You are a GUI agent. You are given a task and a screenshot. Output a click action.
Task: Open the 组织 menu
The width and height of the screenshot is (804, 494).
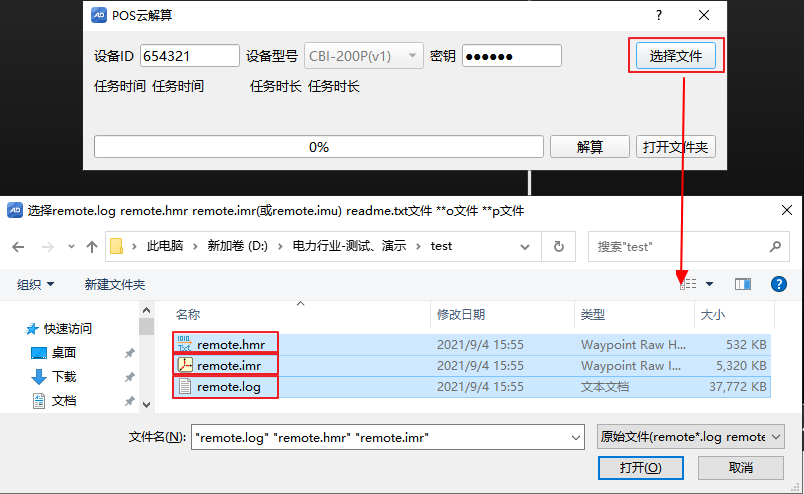pyautogui.click(x=35, y=284)
